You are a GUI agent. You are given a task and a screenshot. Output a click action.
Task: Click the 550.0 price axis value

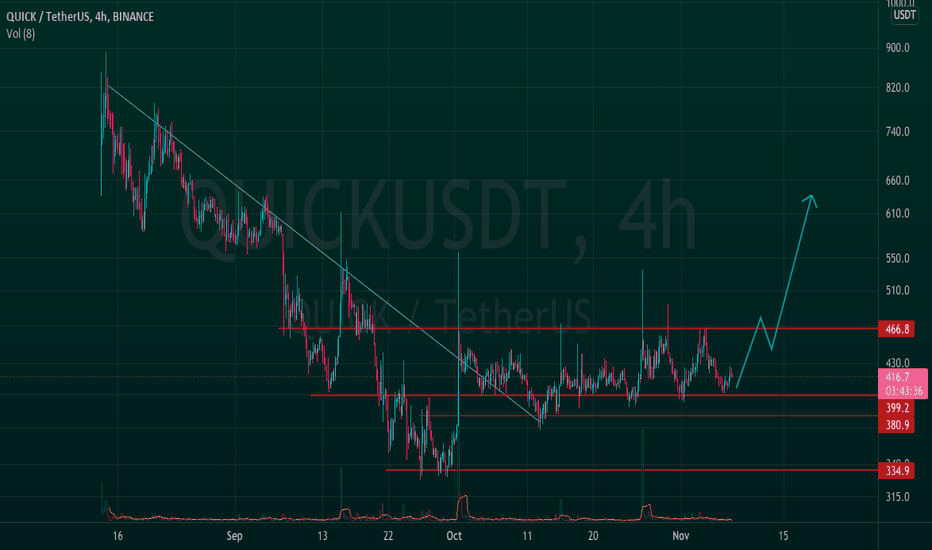click(x=898, y=259)
